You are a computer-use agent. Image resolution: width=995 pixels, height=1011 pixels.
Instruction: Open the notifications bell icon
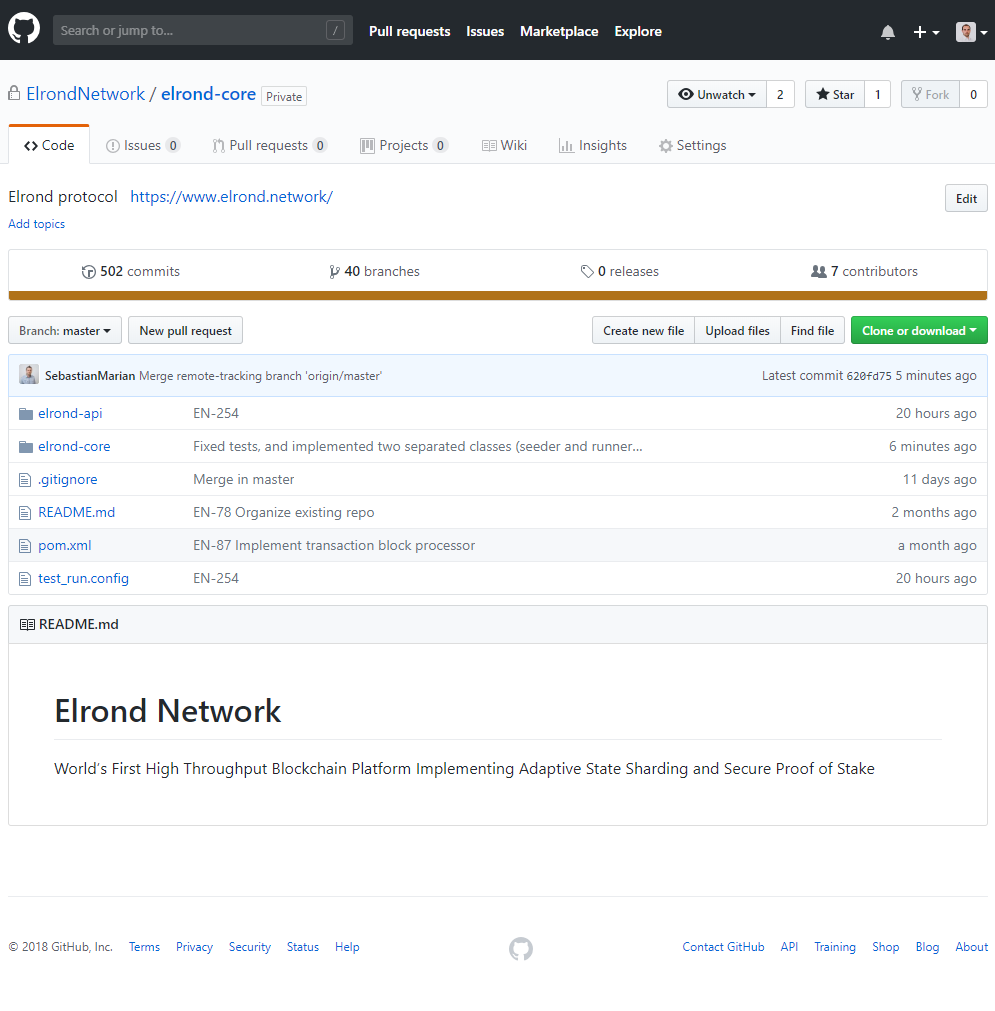pos(888,32)
